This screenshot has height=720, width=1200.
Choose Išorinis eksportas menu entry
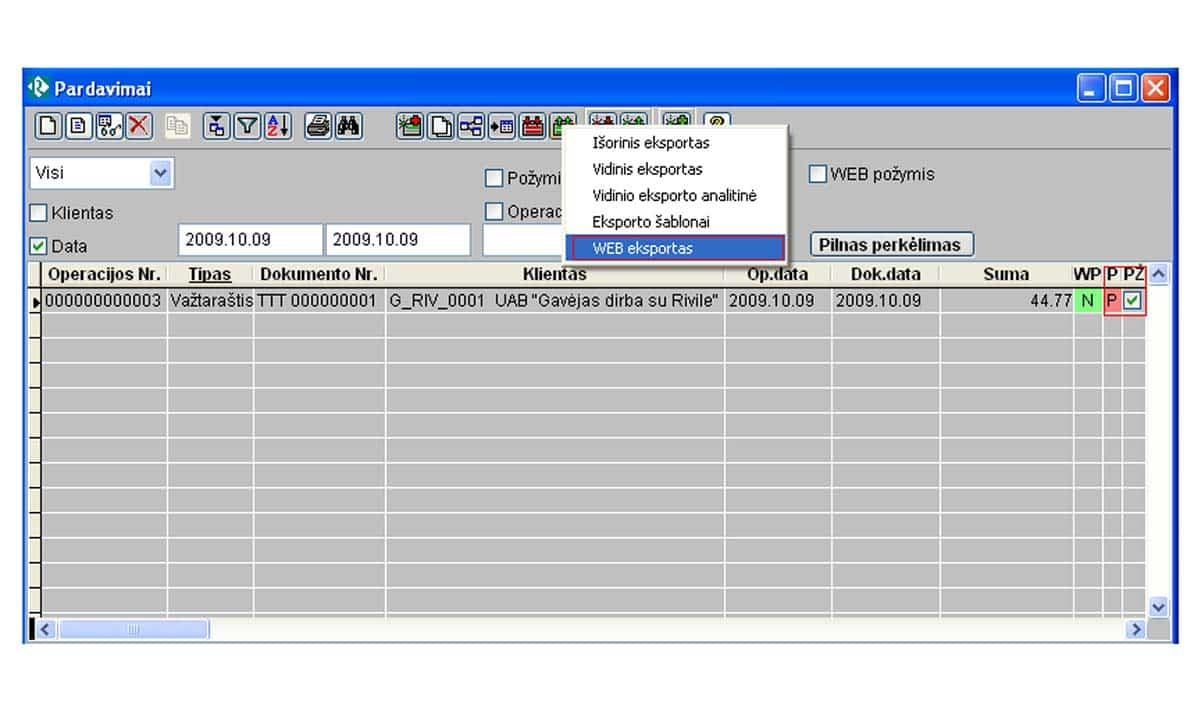[650, 143]
